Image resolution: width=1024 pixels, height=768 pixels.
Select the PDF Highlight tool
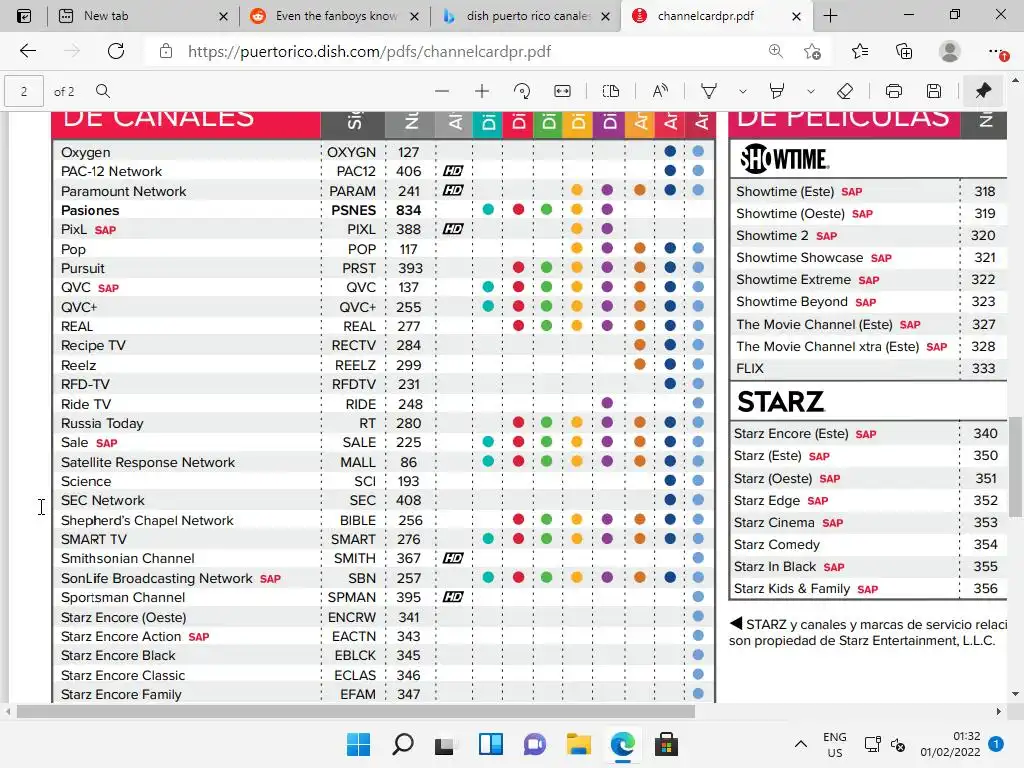776,91
